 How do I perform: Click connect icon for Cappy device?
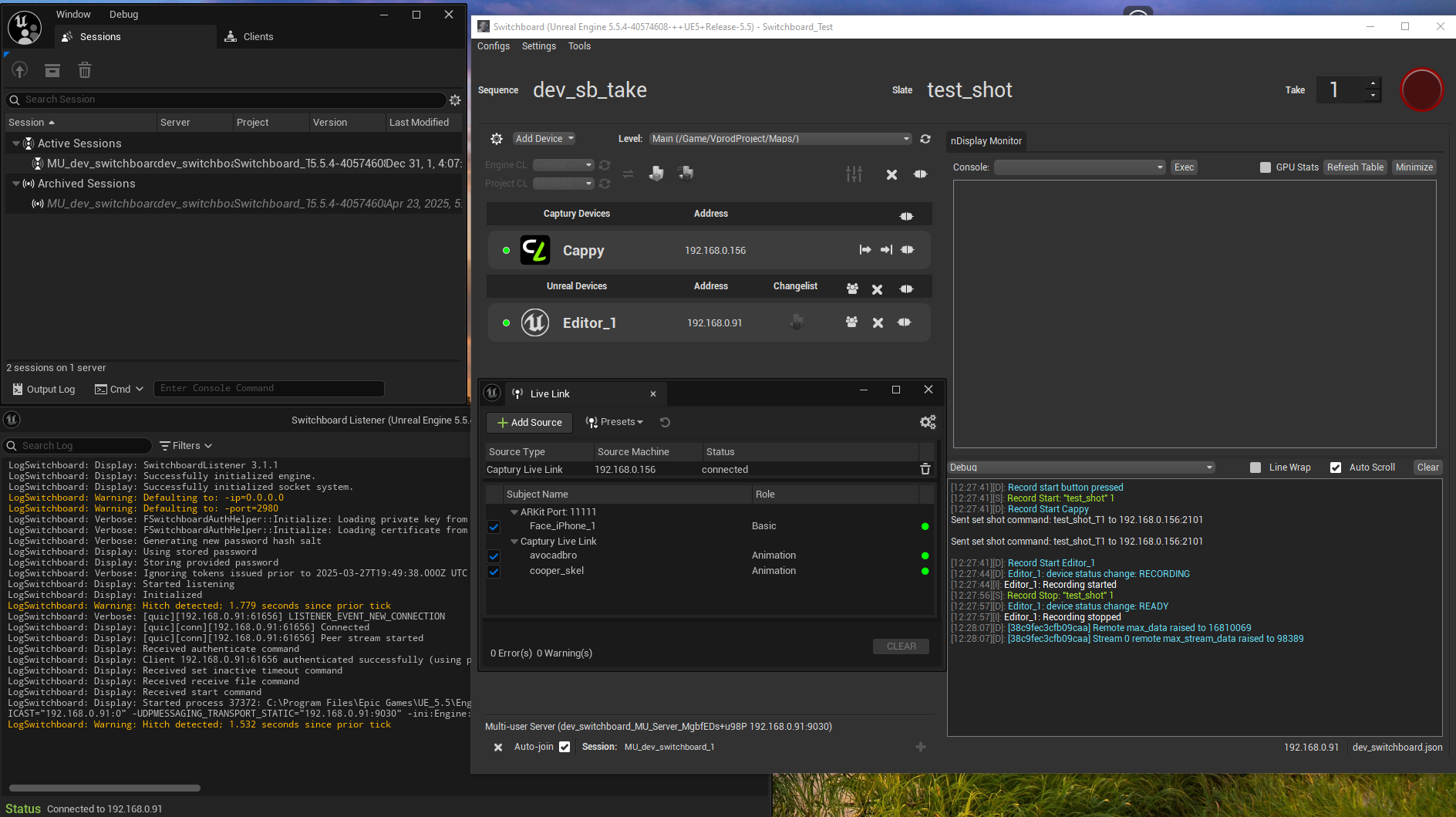(907, 250)
